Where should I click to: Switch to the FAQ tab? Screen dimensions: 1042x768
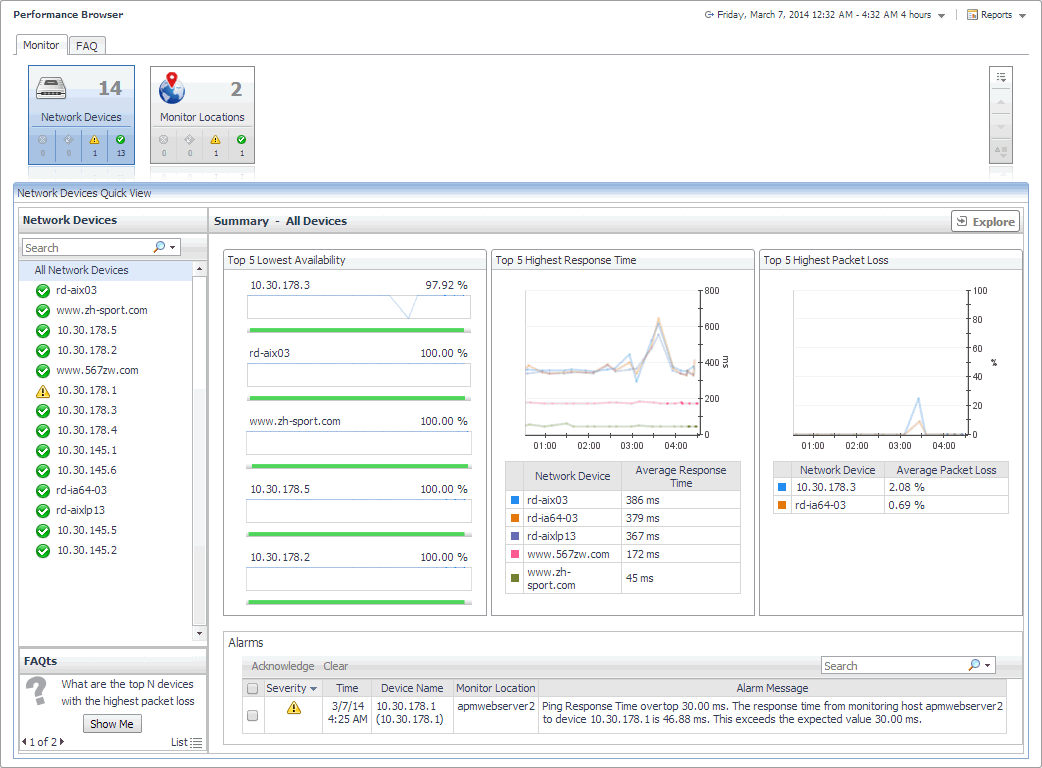point(87,46)
